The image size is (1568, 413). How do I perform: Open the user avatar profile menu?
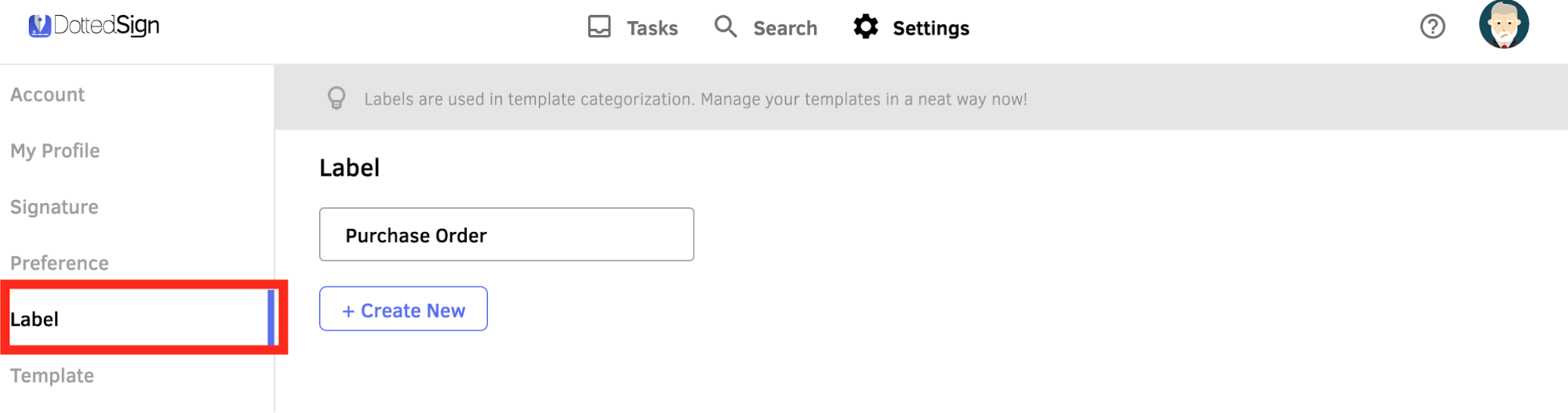tap(1504, 24)
